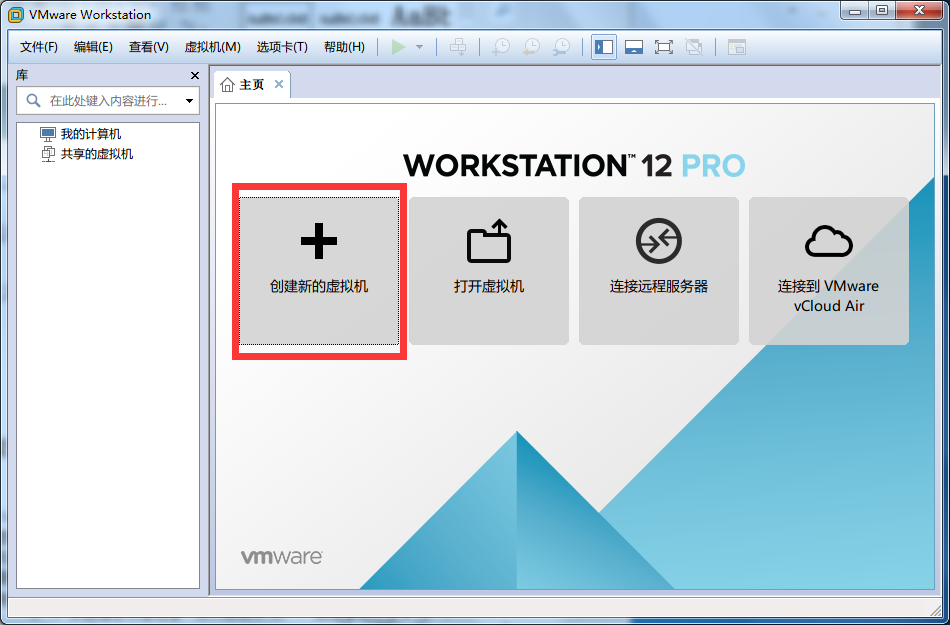Open the snapshot manager wrench icon
The image size is (950, 625).
pos(562,47)
